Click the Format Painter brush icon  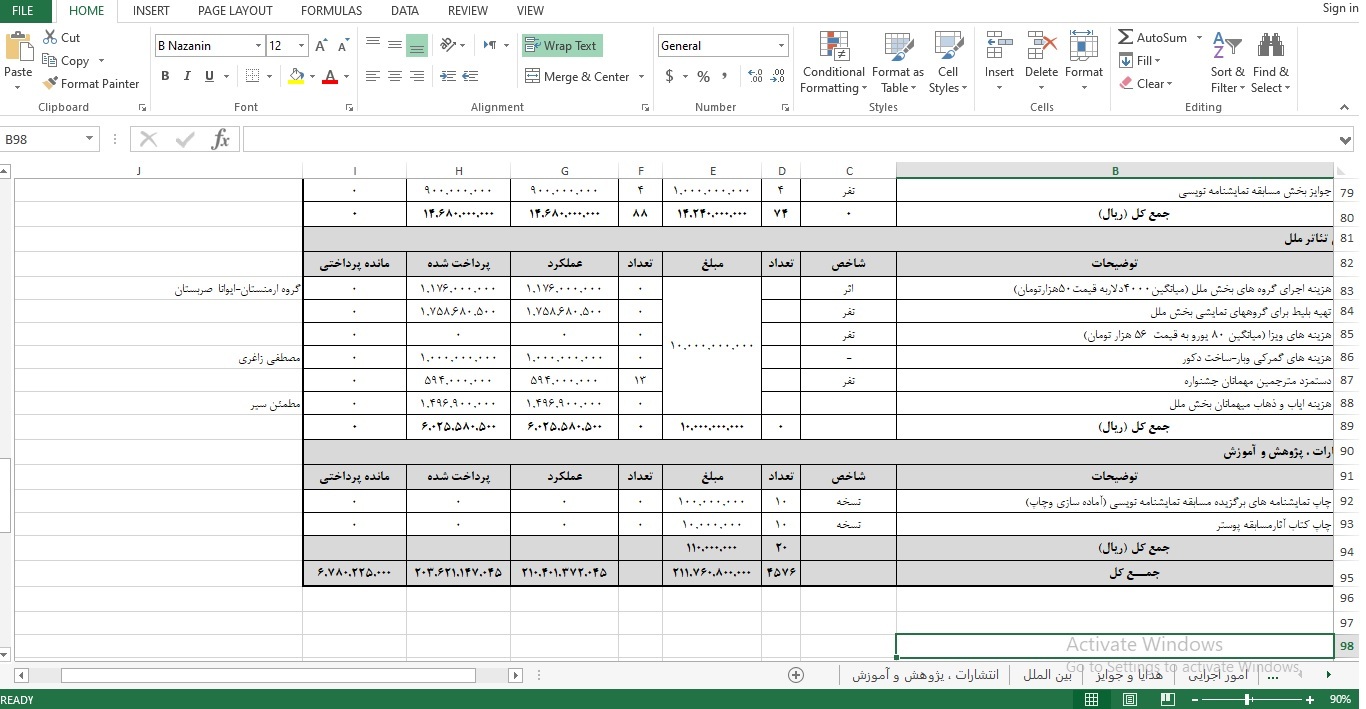pos(50,84)
